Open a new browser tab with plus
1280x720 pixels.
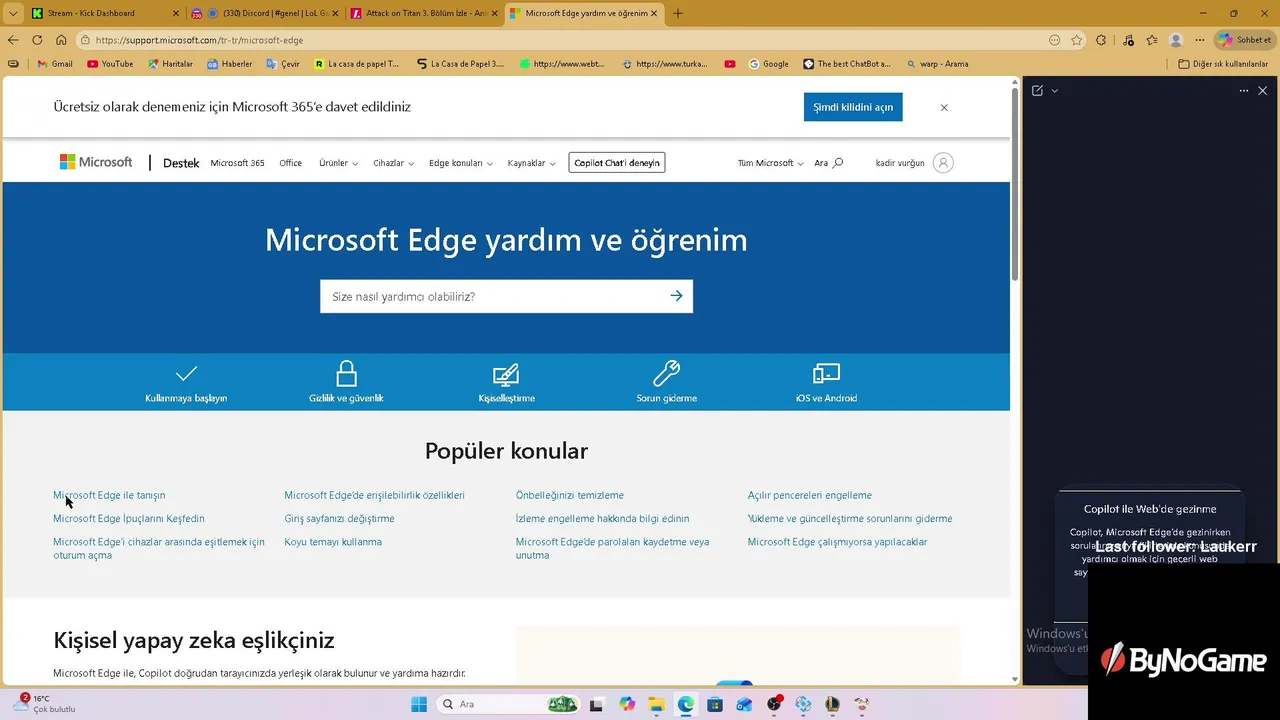coord(678,13)
